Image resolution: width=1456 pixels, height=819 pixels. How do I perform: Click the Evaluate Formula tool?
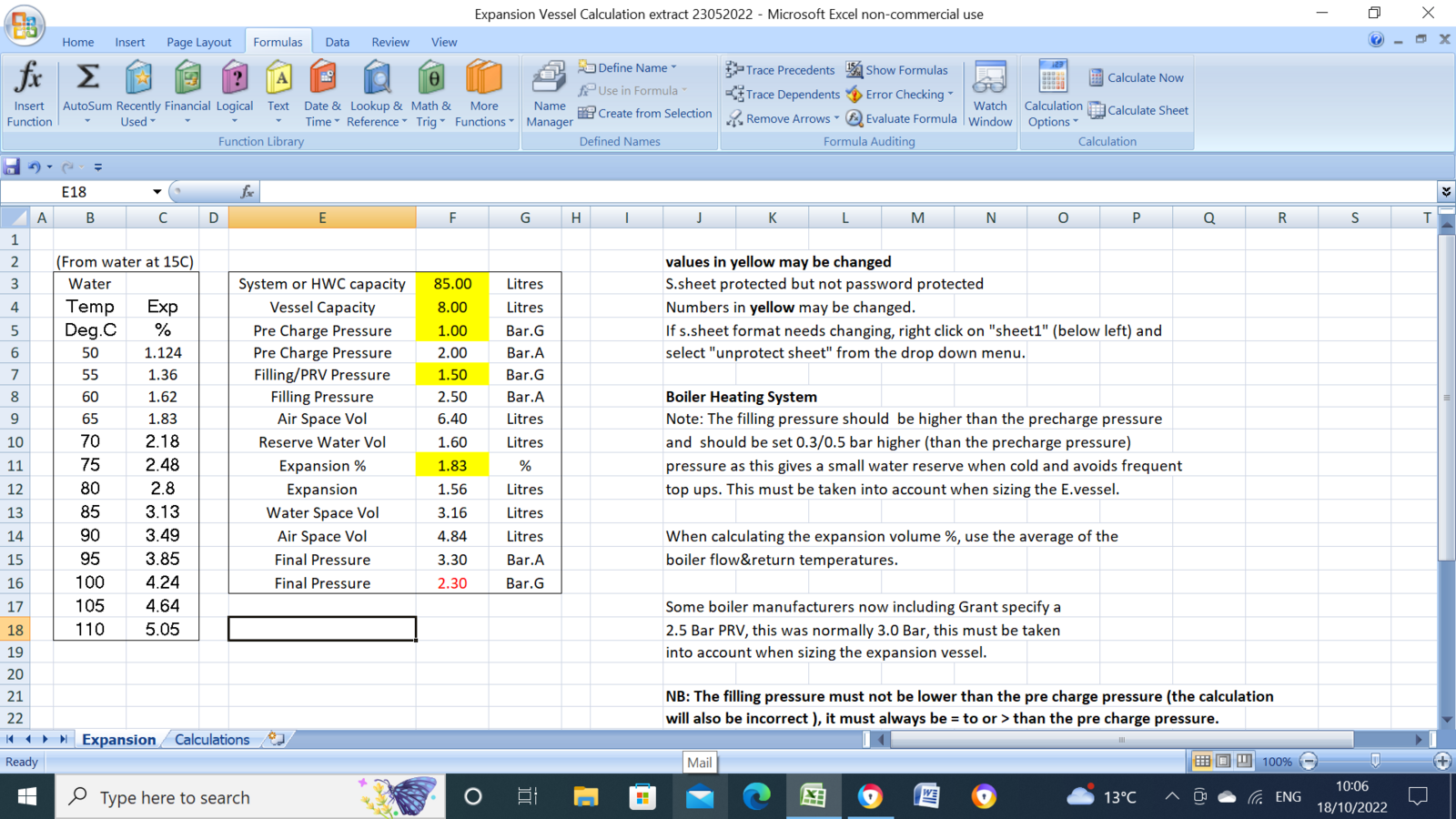901,118
